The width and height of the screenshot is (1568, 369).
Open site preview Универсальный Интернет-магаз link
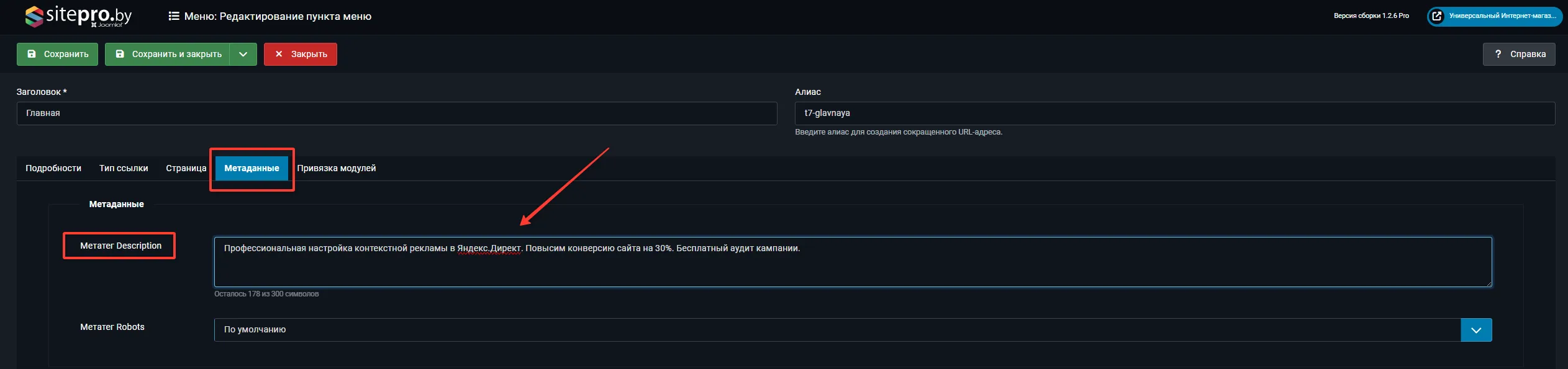tap(1493, 16)
